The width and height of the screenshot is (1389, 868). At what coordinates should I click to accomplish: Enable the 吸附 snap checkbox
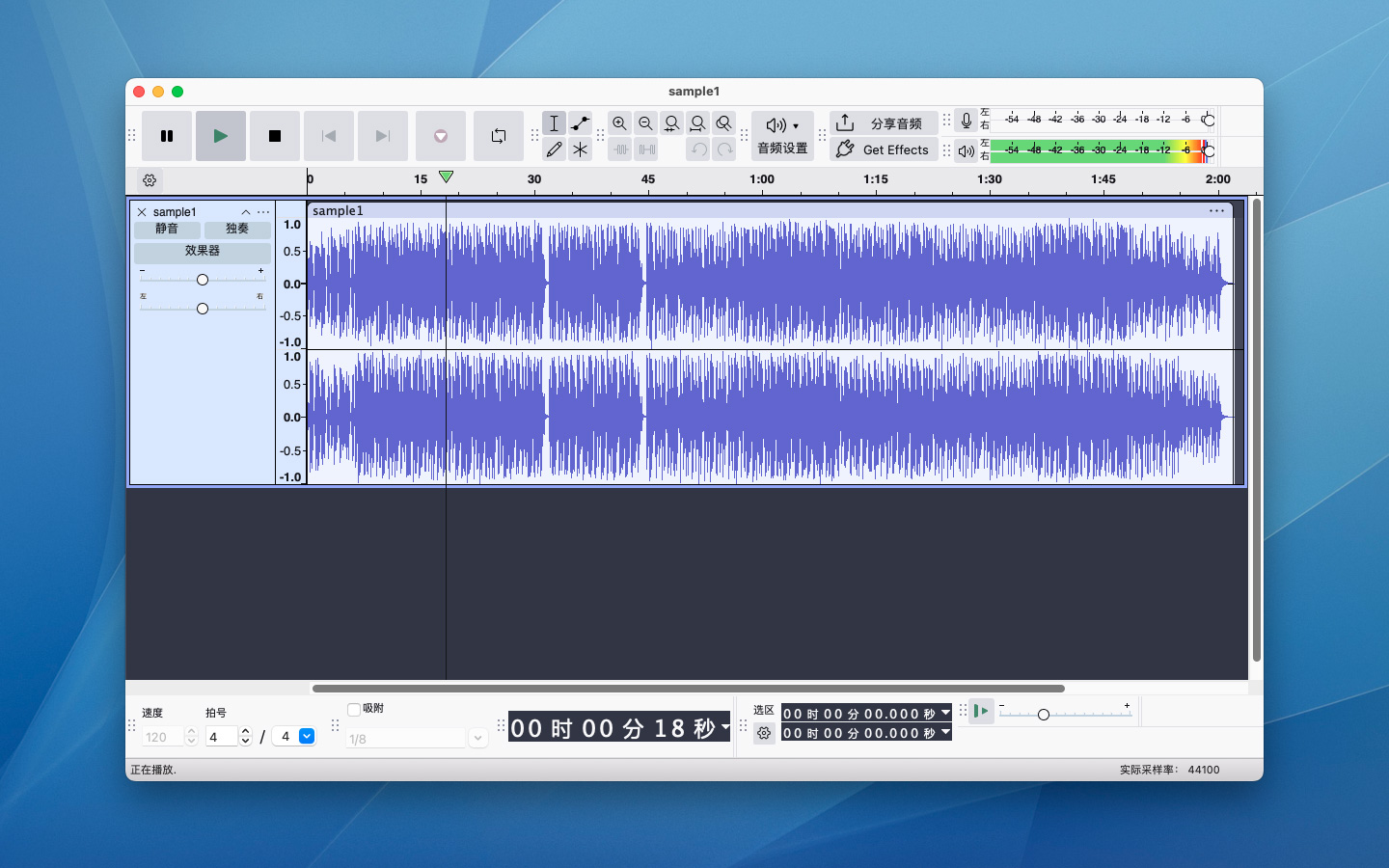354,710
